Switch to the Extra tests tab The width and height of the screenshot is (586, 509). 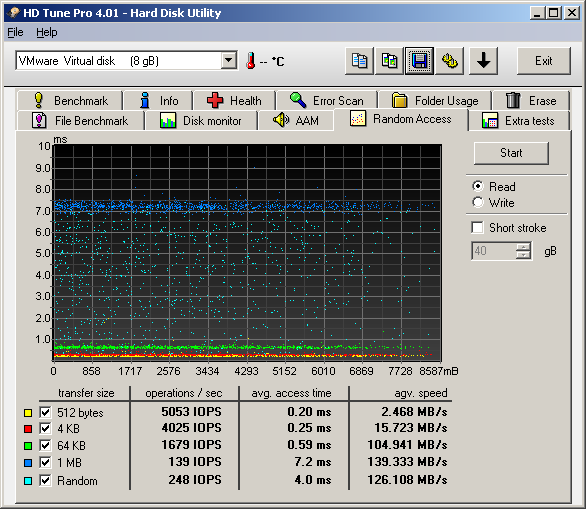click(x=519, y=121)
